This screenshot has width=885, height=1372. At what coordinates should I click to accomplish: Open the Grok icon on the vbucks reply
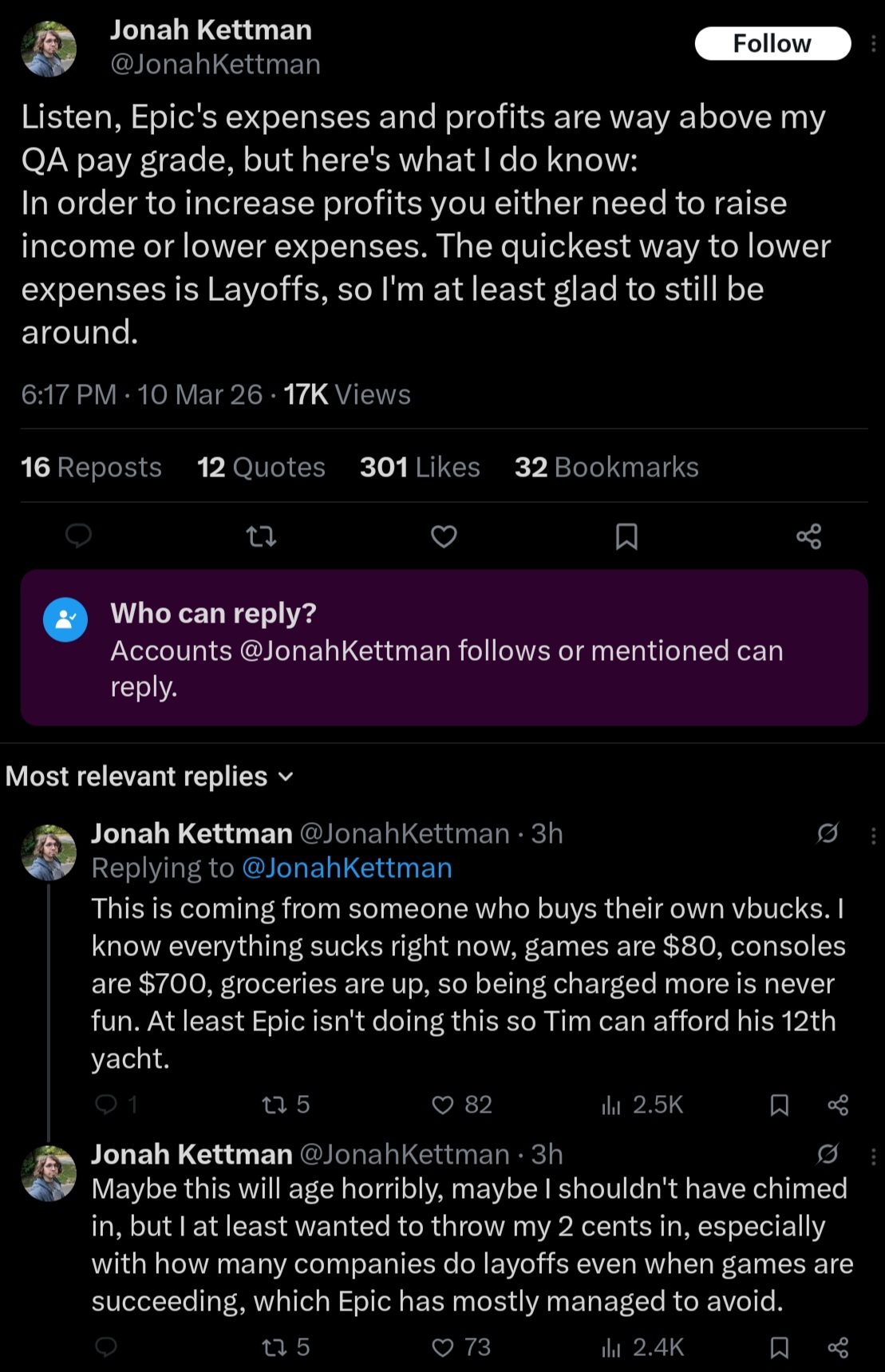click(828, 833)
